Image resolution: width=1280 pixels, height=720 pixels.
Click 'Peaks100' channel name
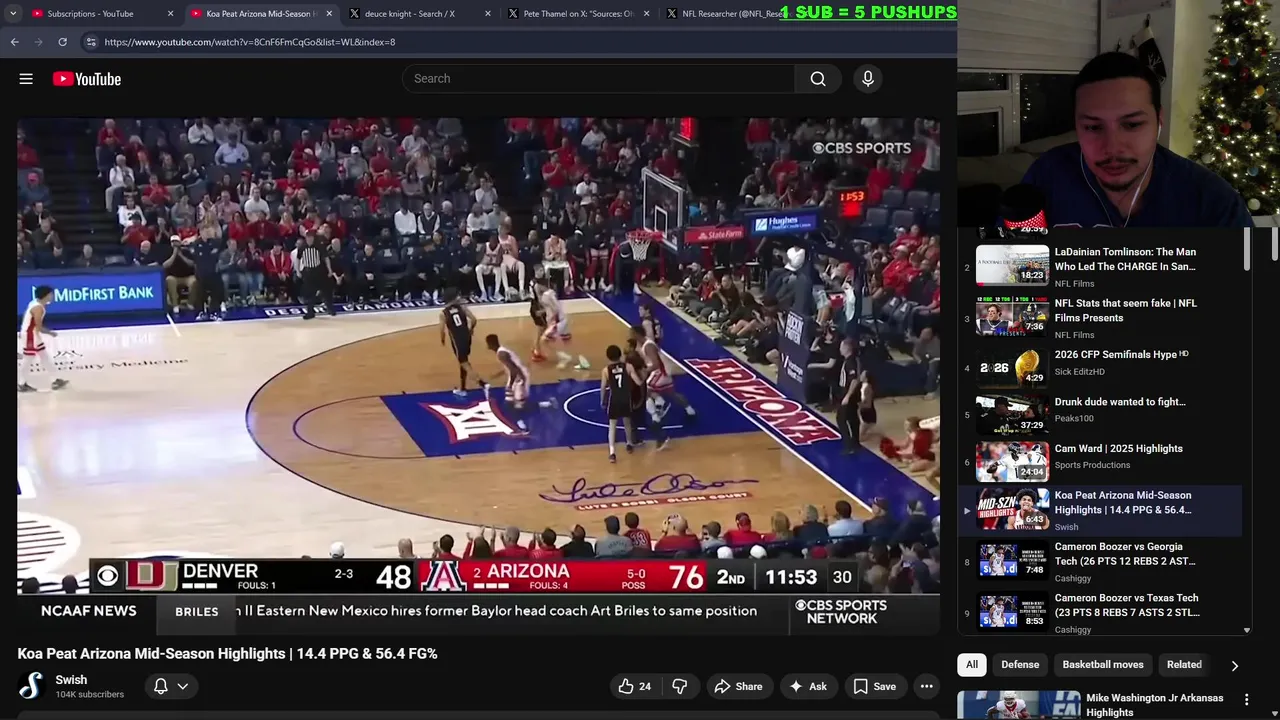click(1074, 419)
